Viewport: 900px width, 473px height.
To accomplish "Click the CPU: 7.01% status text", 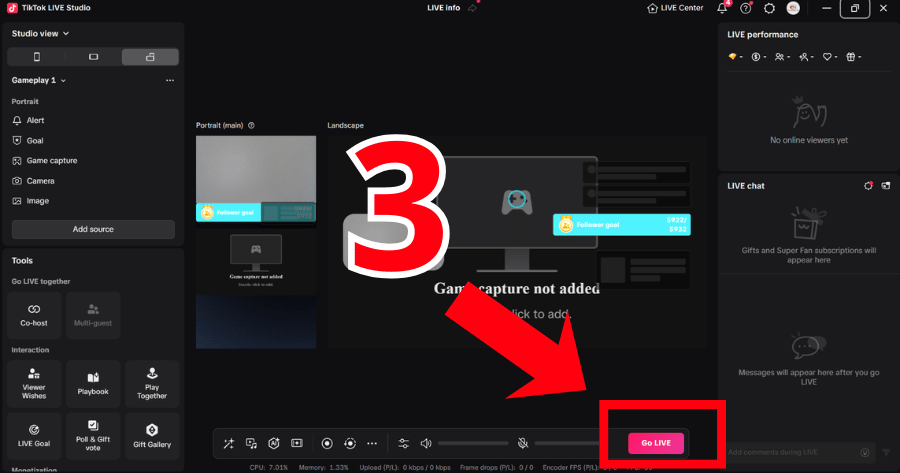I will point(269,467).
